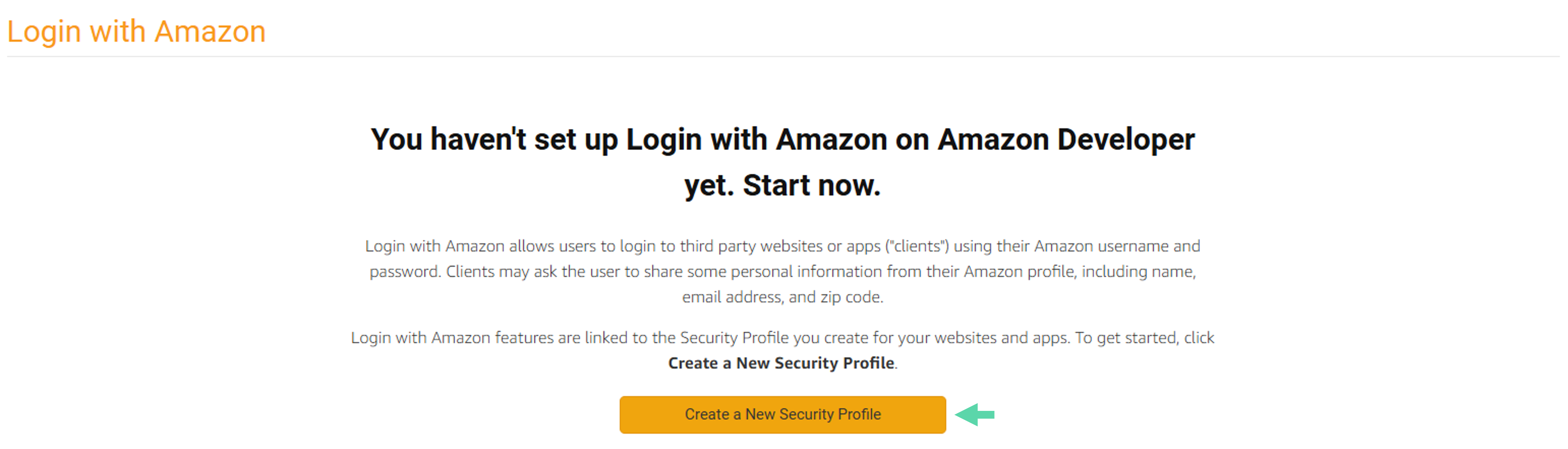This screenshot has height=449, width=1568.
Task: Click the word "Login" in the orange title
Action: pos(44,32)
